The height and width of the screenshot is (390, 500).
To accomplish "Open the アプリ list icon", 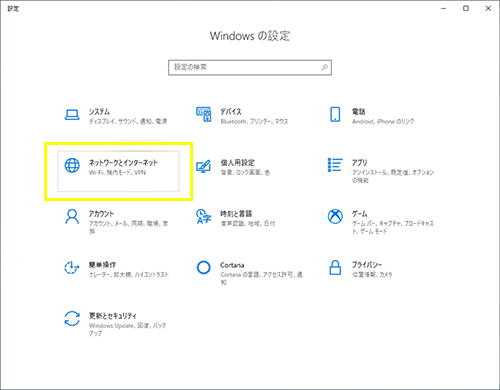I will [x=335, y=165].
